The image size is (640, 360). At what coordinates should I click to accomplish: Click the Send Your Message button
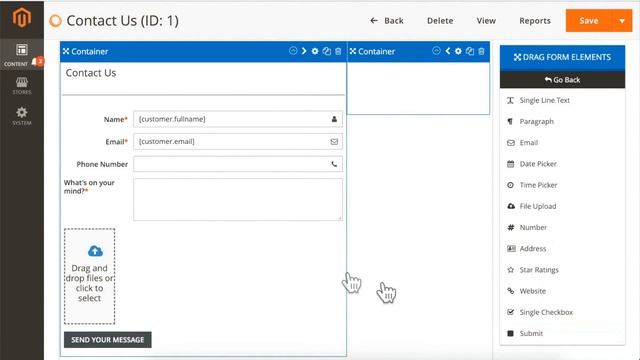point(108,340)
